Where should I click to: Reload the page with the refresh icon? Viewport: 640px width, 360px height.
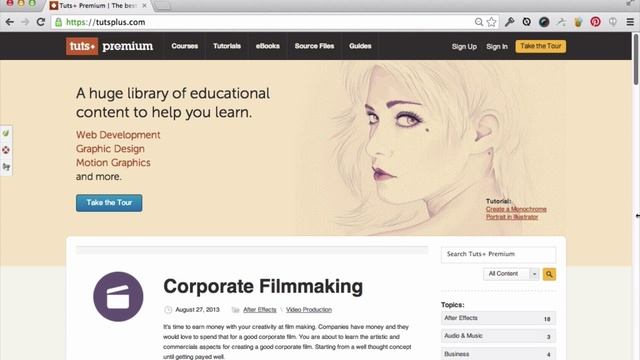click(41, 22)
